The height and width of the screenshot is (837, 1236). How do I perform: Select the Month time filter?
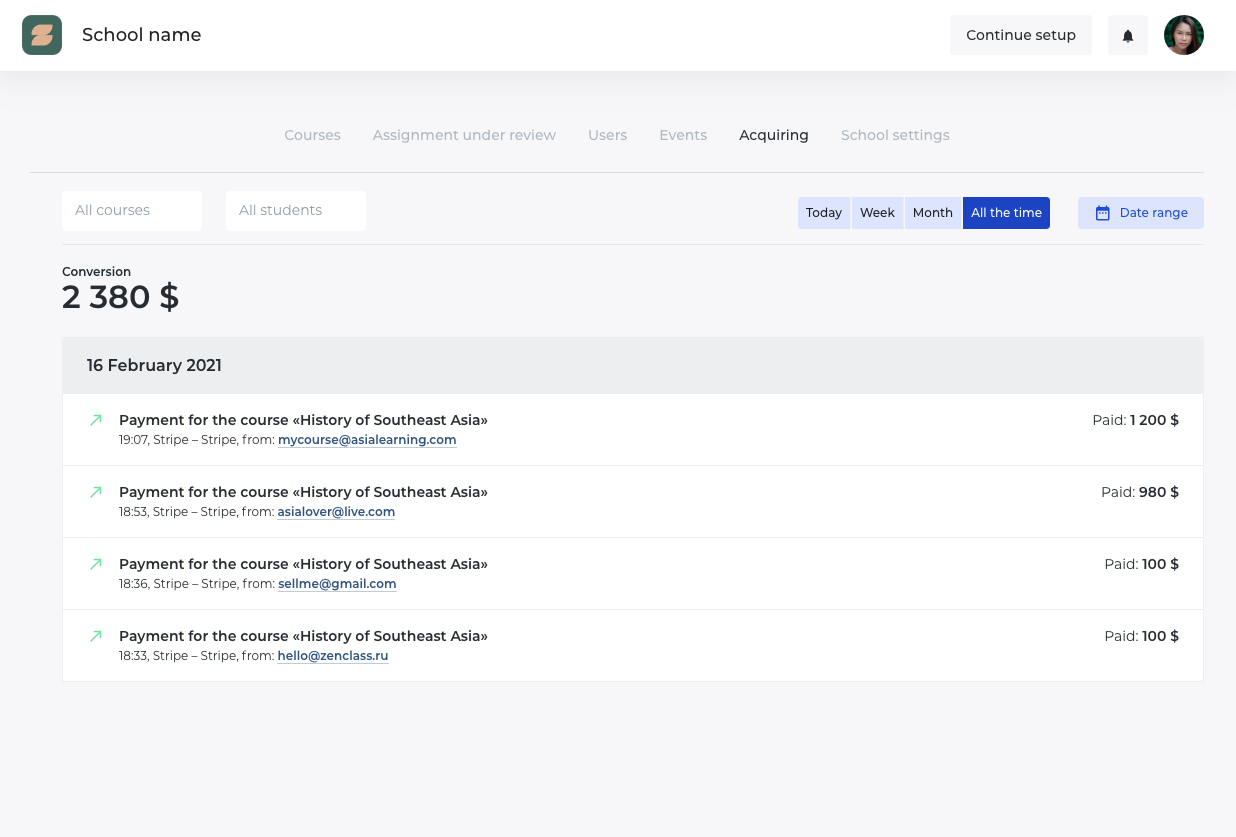[932, 213]
